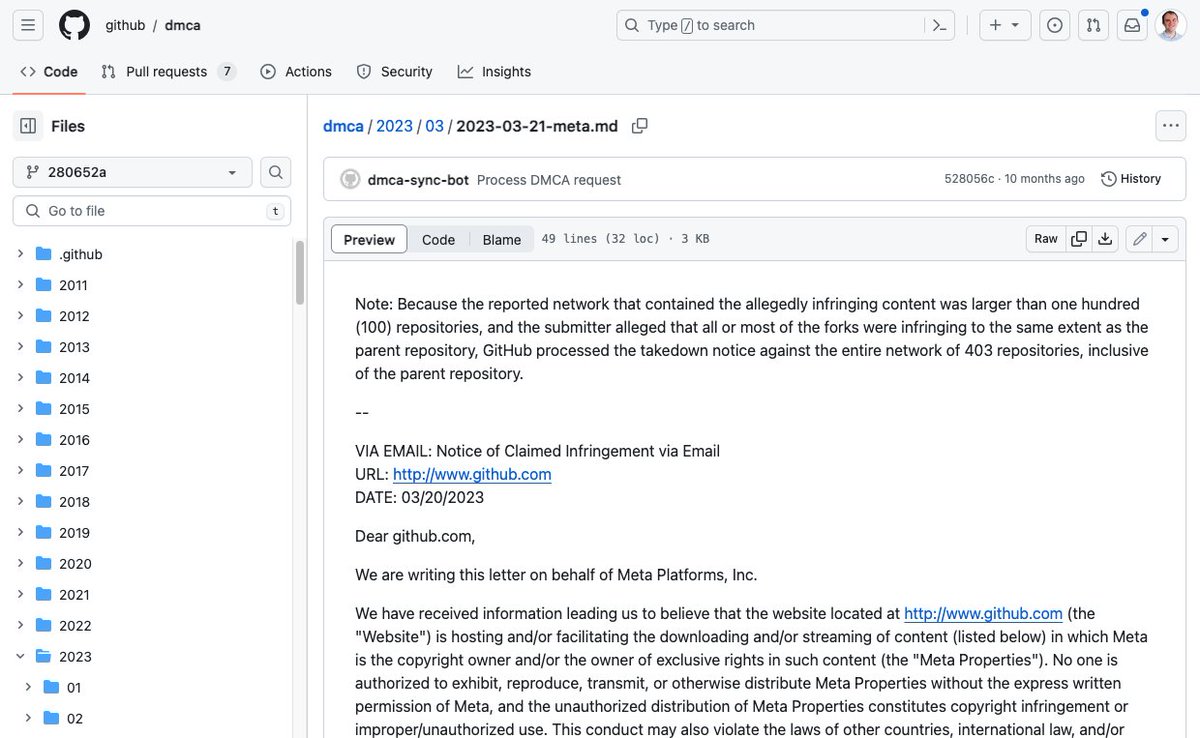The height and width of the screenshot is (738, 1200).
Task: Open the 2016 folder
Action: click(74, 440)
